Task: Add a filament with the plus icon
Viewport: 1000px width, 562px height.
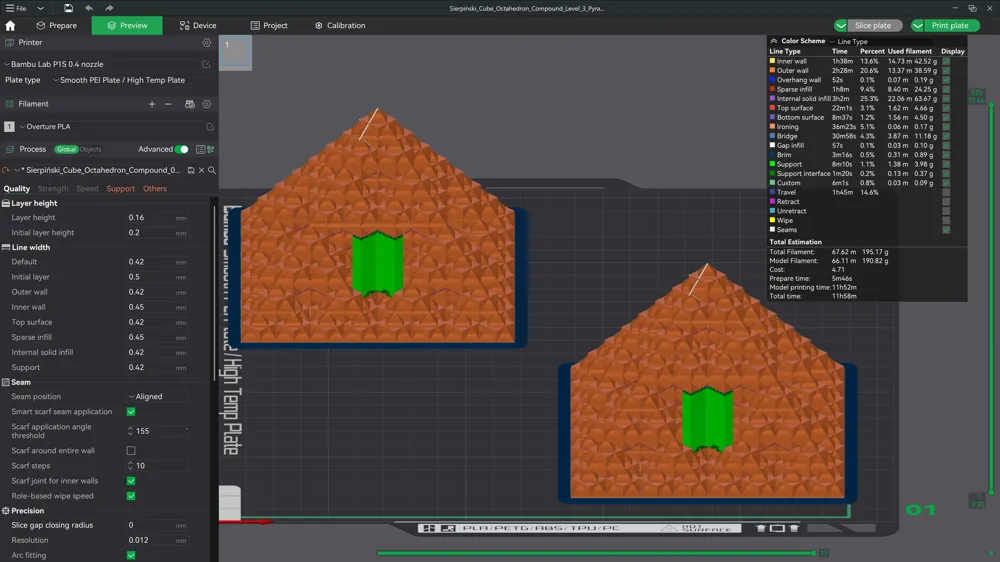Action: pyautogui.click(x=152, y=104)
